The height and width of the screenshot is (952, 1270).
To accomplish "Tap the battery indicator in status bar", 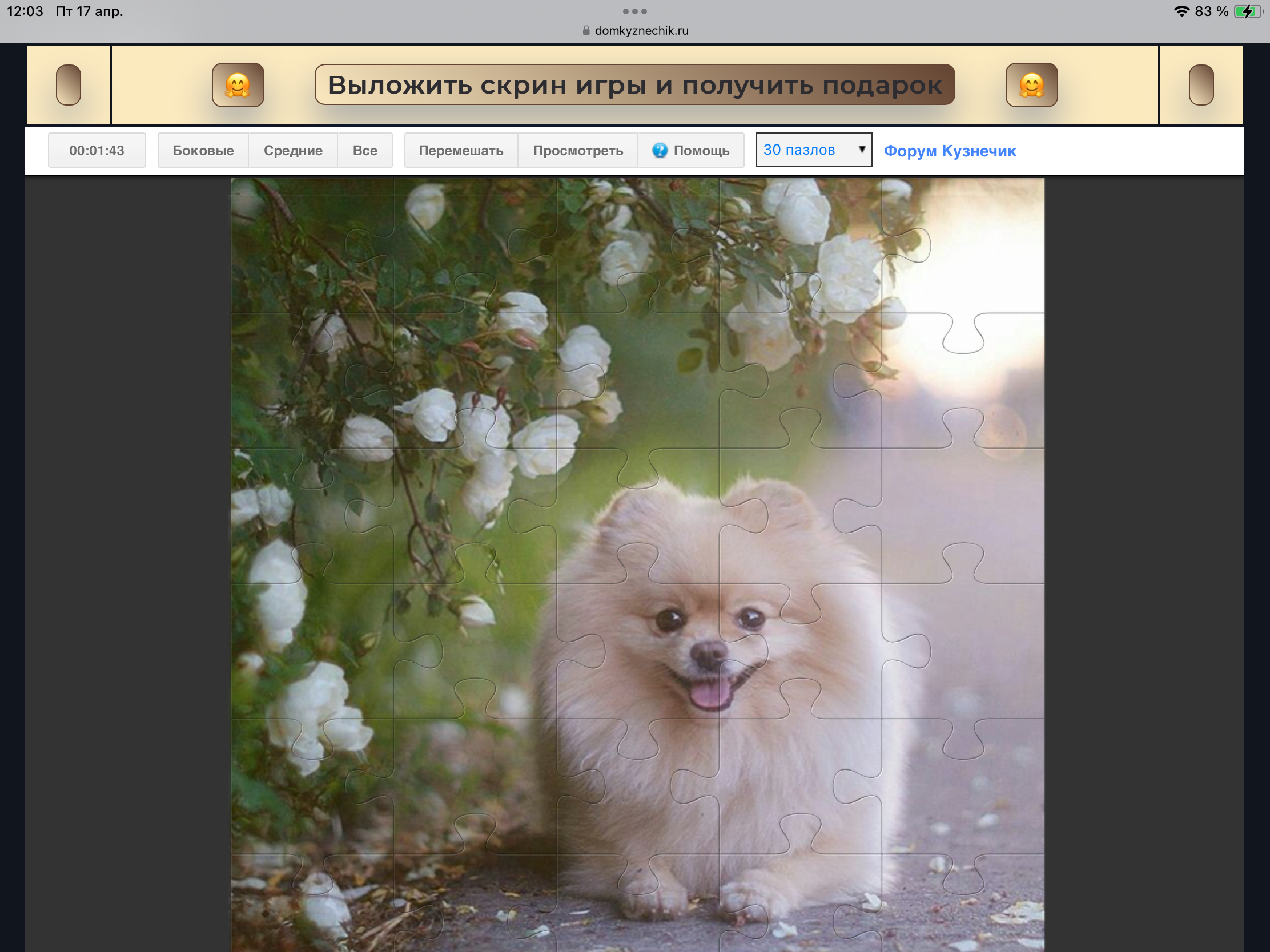I will pyautogui.click(x=1248, y=11).
